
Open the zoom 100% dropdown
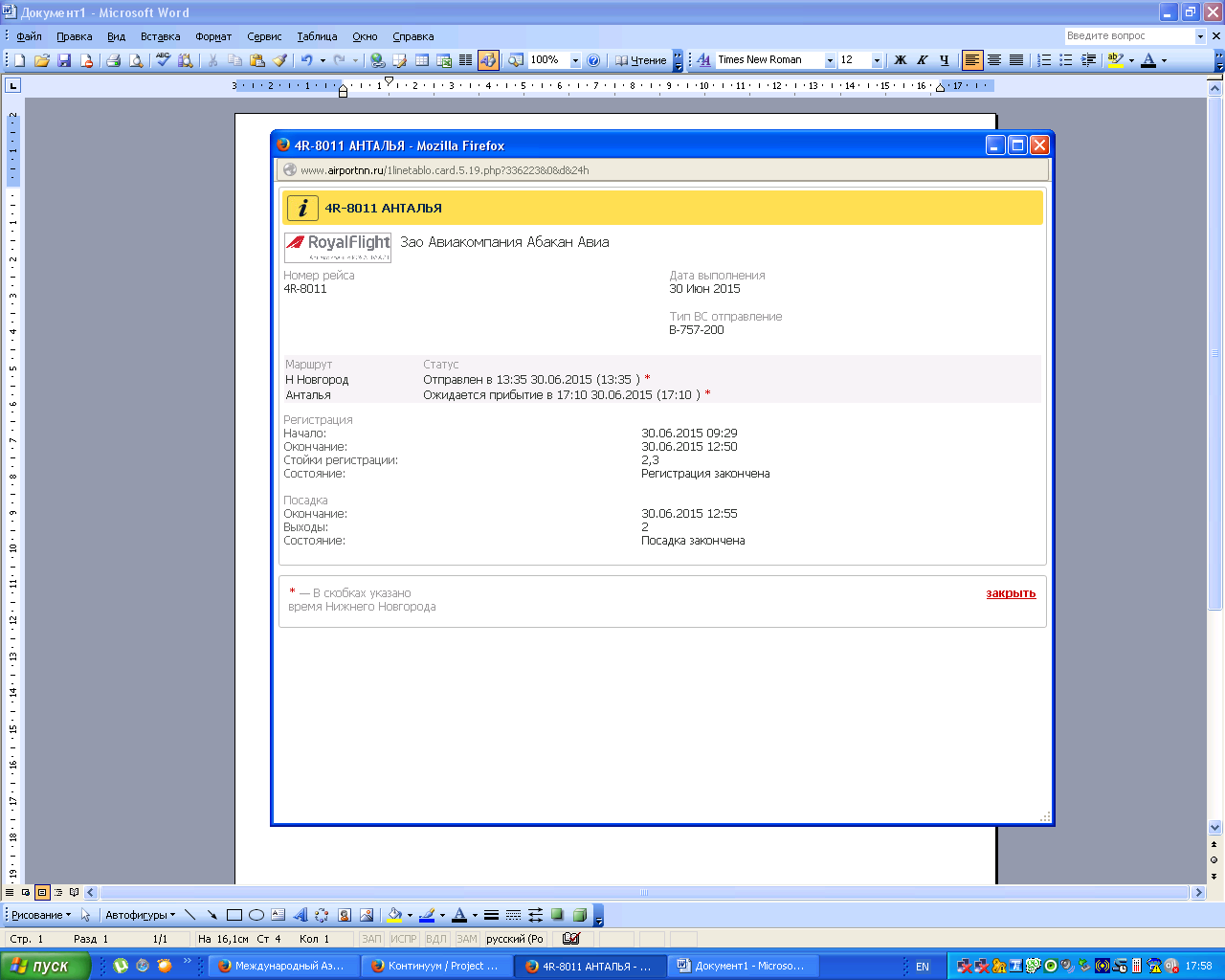(x=575, y=60)
